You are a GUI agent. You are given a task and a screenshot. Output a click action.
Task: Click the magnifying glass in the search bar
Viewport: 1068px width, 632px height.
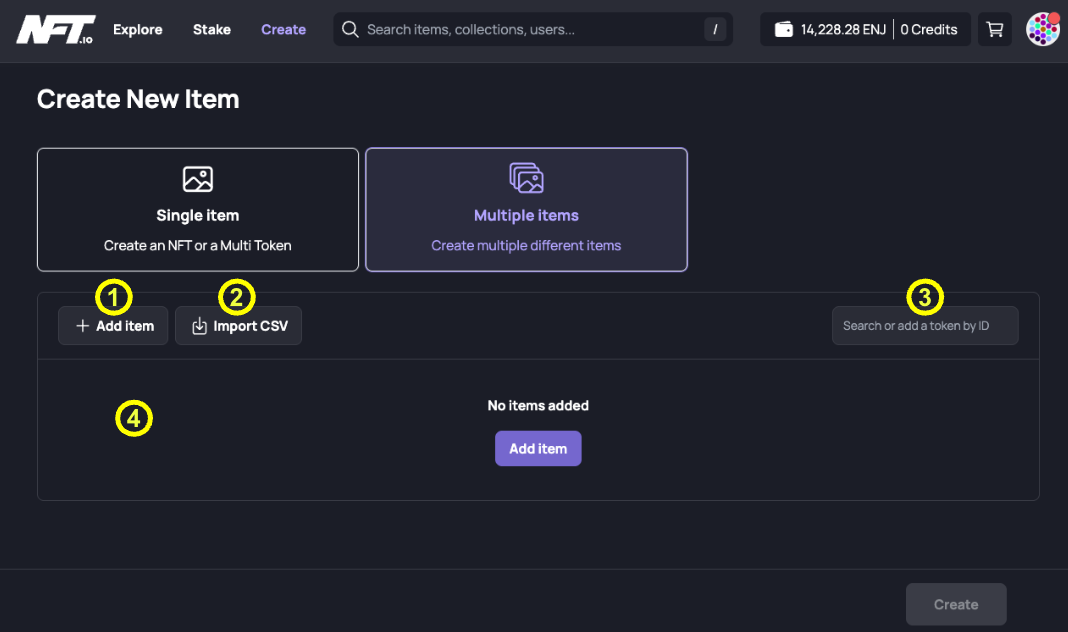pos(350,29)
